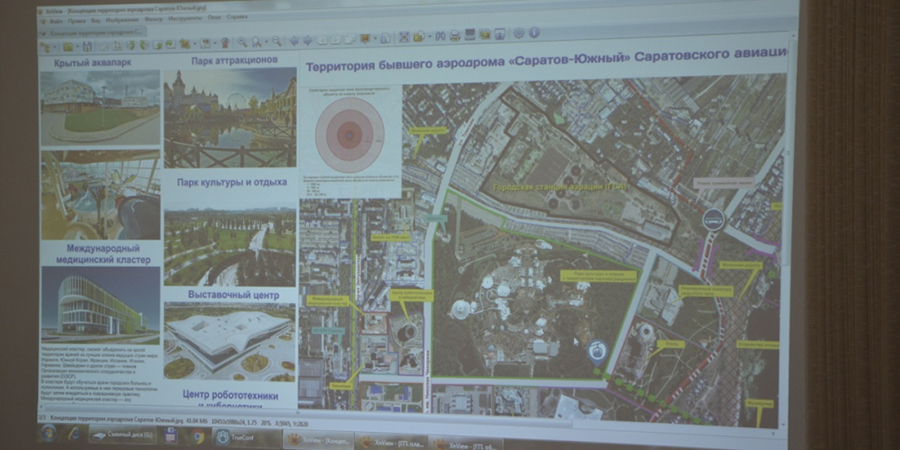The image size is (900, 450).
Task: Expand the dropdown arrow beside browser icon
Action: pos(56,47)
